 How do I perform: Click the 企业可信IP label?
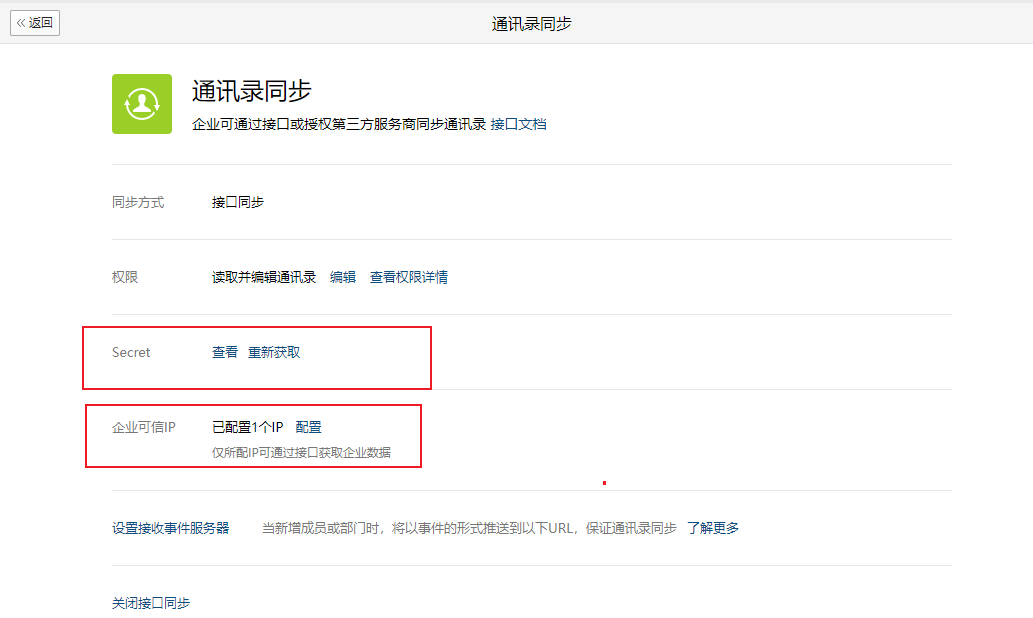coord(144,428)
